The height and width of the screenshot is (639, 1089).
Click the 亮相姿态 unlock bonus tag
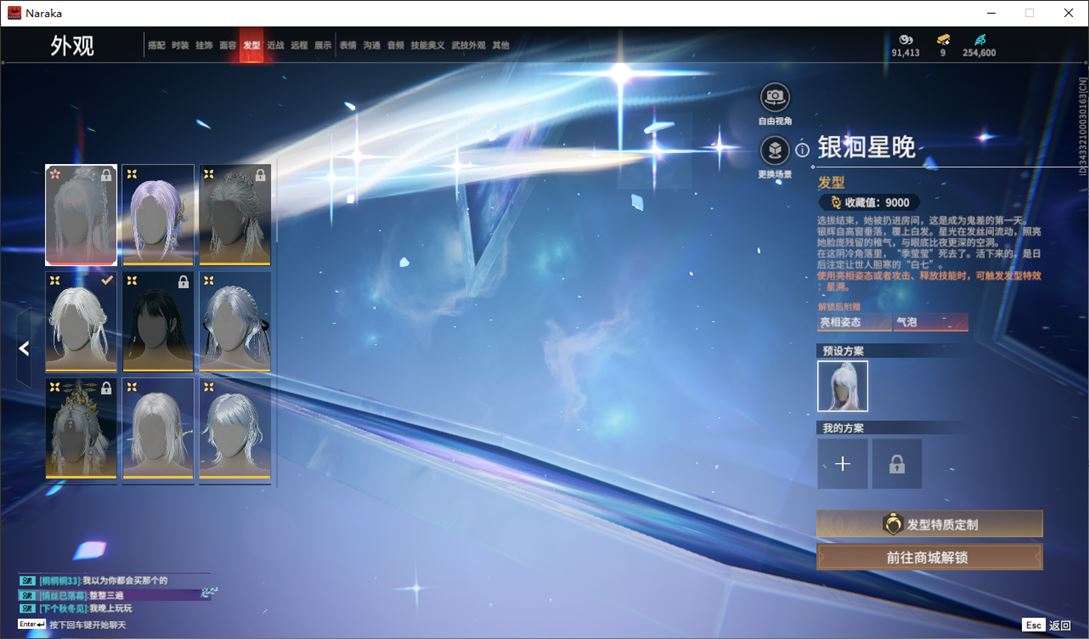pyautogui.click(x=854, y=322)
